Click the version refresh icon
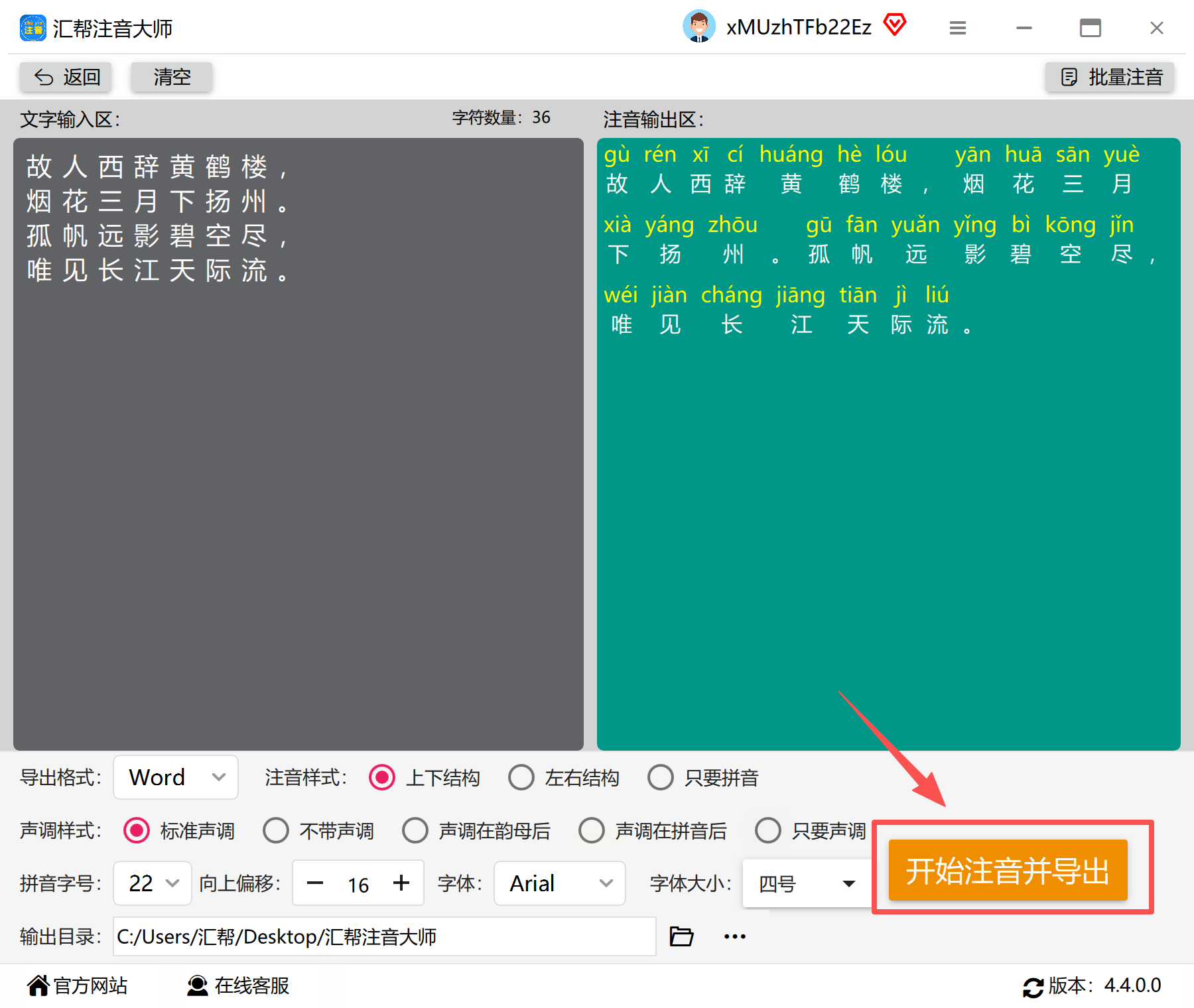This screenshot has width=1194, height=1008. point(1033,987)
